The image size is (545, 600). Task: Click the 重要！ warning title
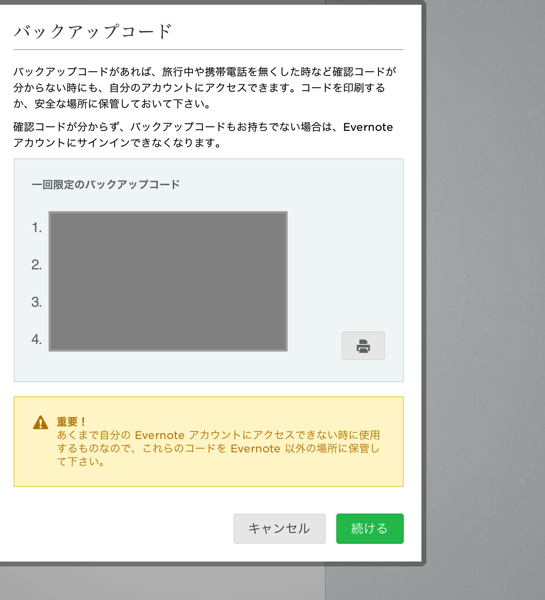click(72, 422)
